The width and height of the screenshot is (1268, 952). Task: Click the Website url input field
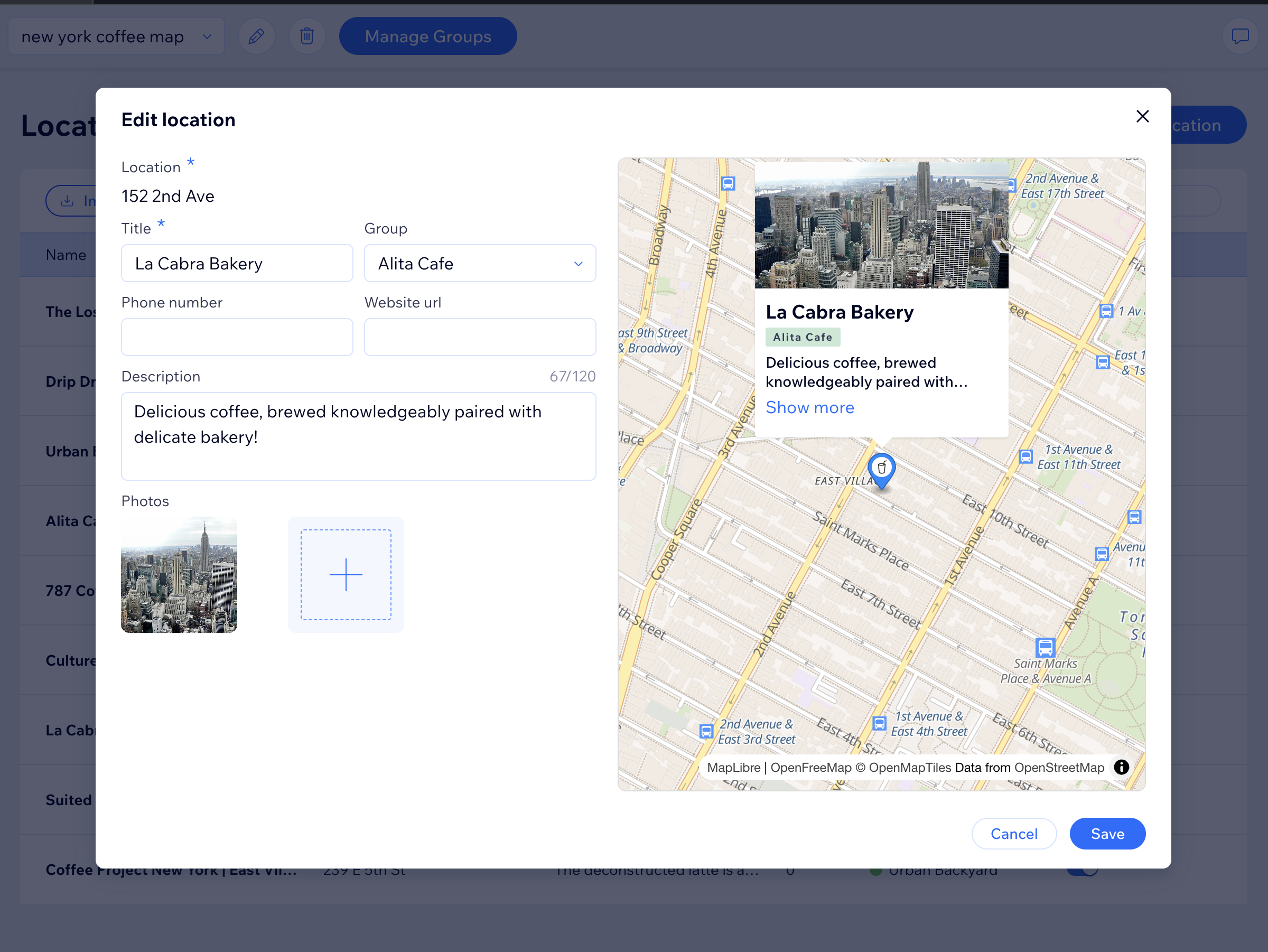tap(480, 338)
